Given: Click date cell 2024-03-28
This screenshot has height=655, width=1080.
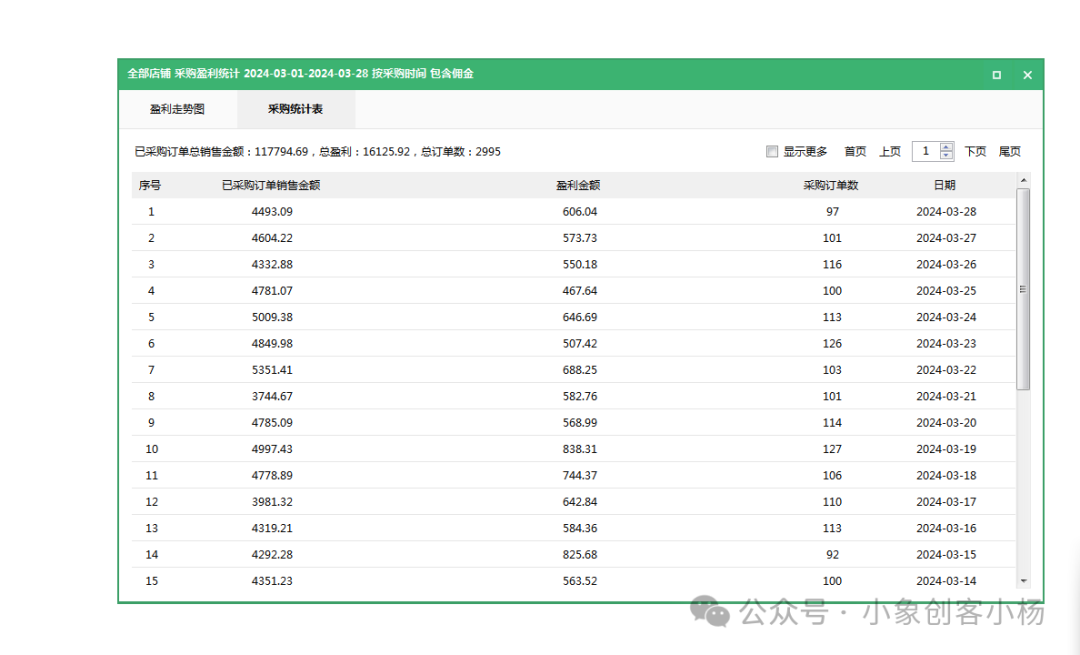Looking at the screenshot, I should coord(946,212).
